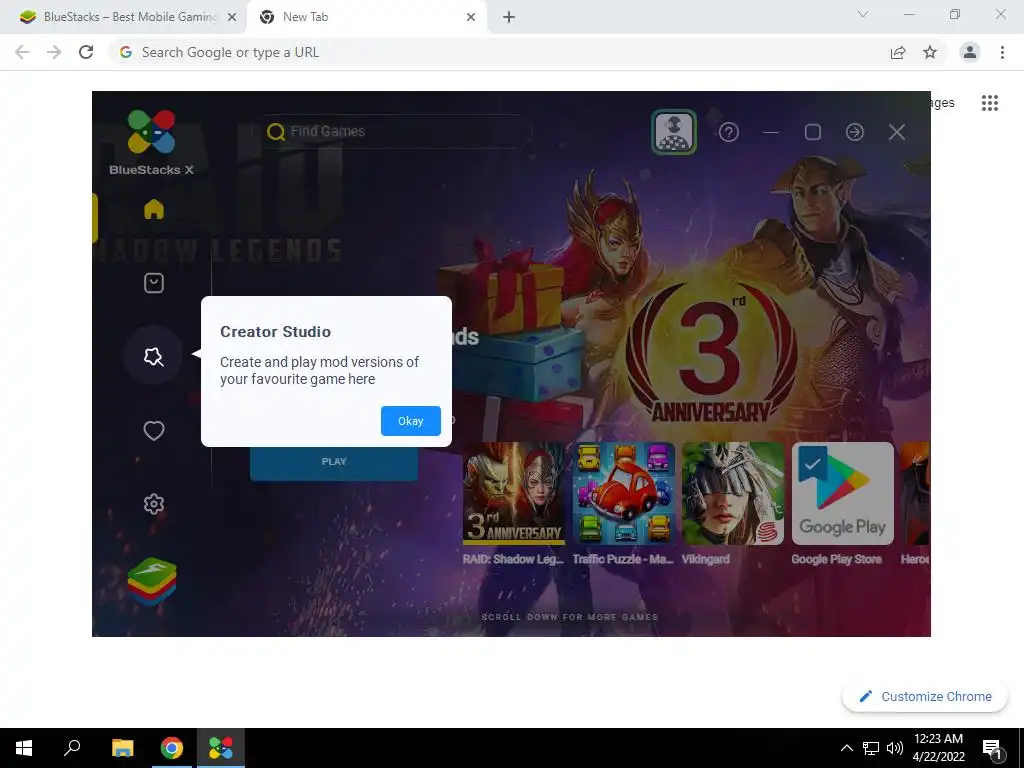Viewport: 1024px width, 768px height.
Task: Open notification center icon
Action: pyautogui.click(x=991, y=749)
